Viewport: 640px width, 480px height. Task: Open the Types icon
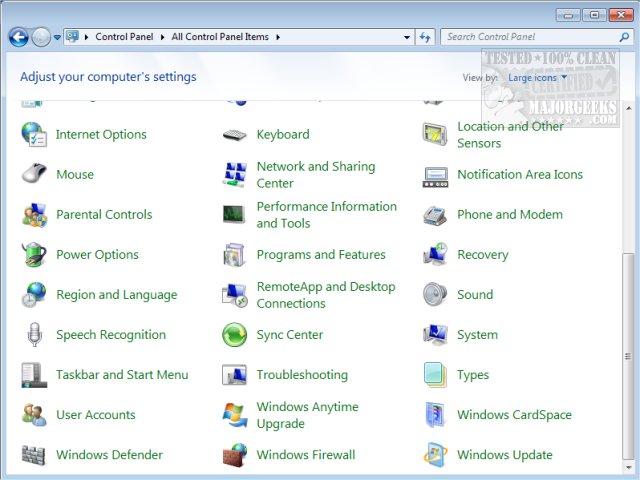[435, 375]
